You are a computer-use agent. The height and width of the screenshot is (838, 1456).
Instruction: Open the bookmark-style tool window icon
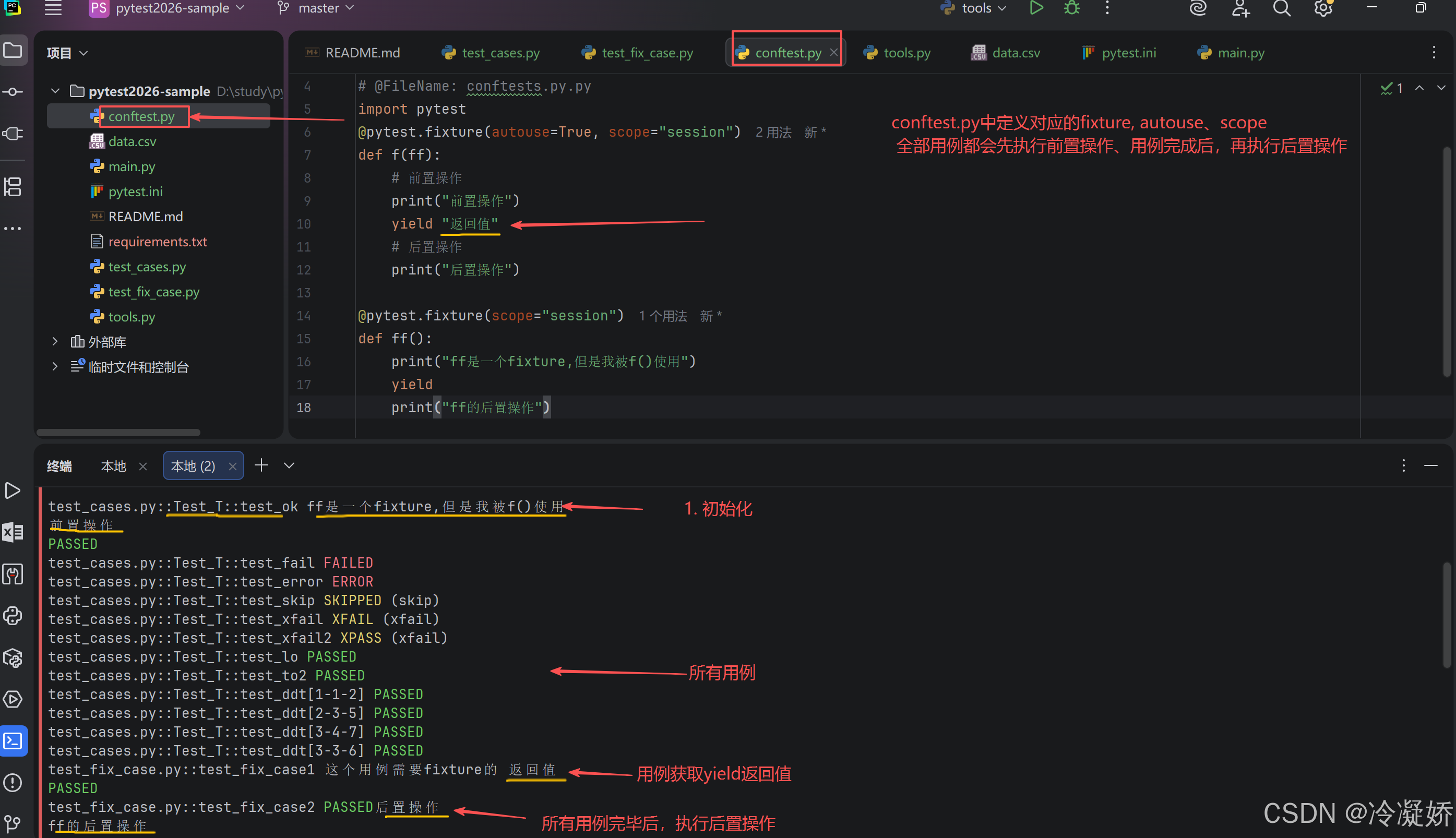[13, 574]
